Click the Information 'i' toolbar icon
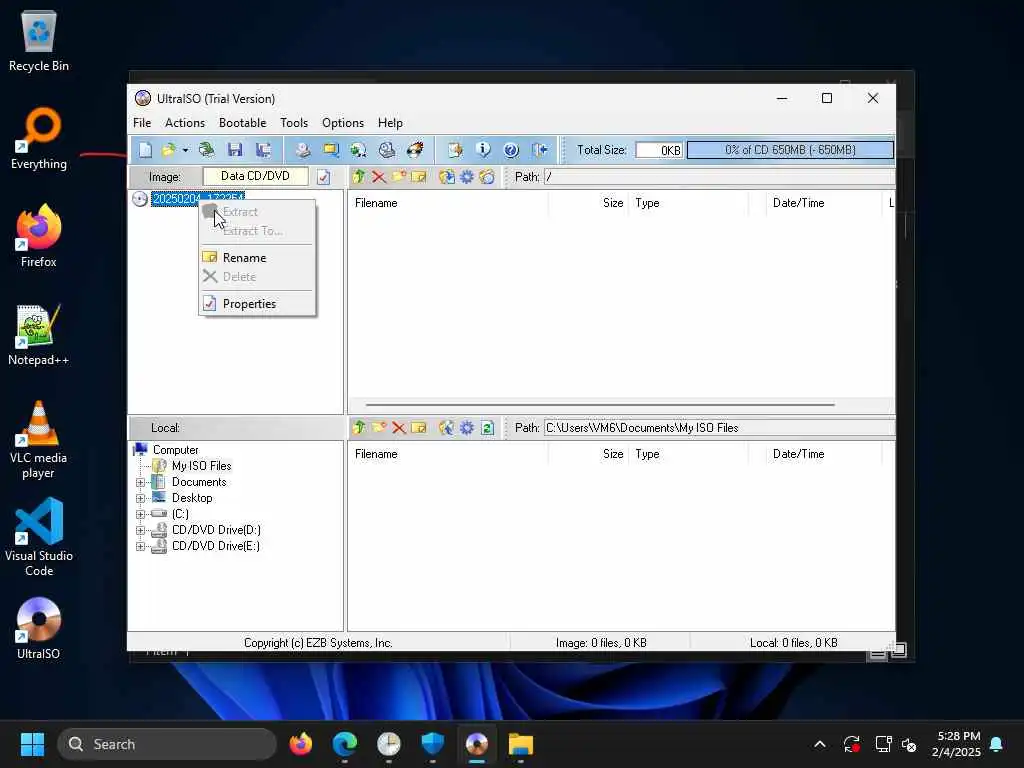 [483, 150]
